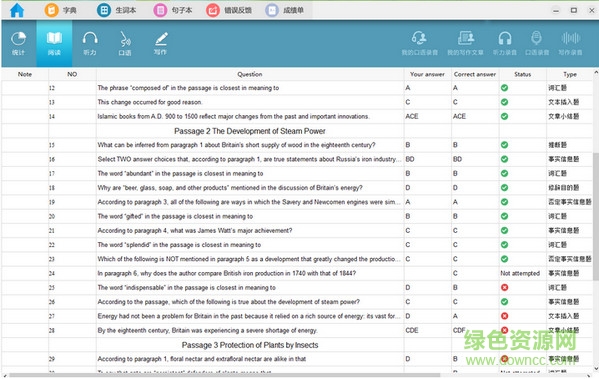Click the green check status for question 13
The image size is (599, 379).
(x=505, y=102)
